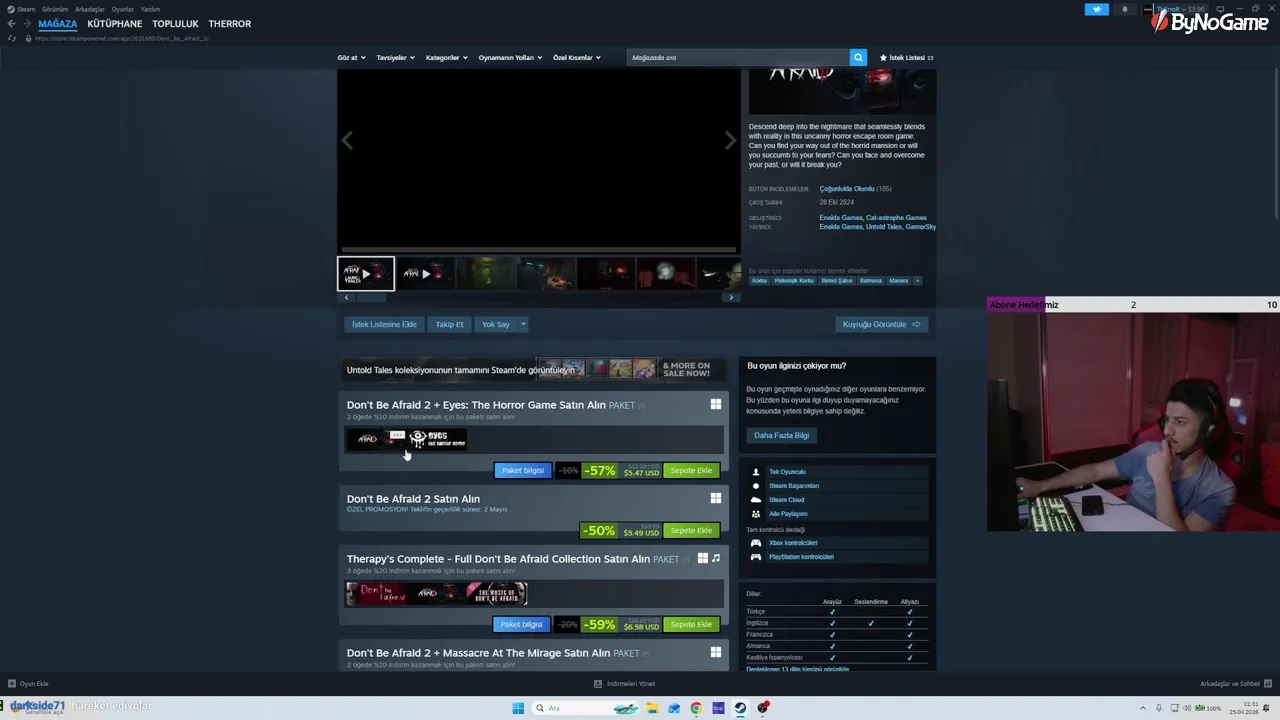Click the microphone icon in system tray
Viewport: 1280px width, 720px height.
click(1159, 708)
